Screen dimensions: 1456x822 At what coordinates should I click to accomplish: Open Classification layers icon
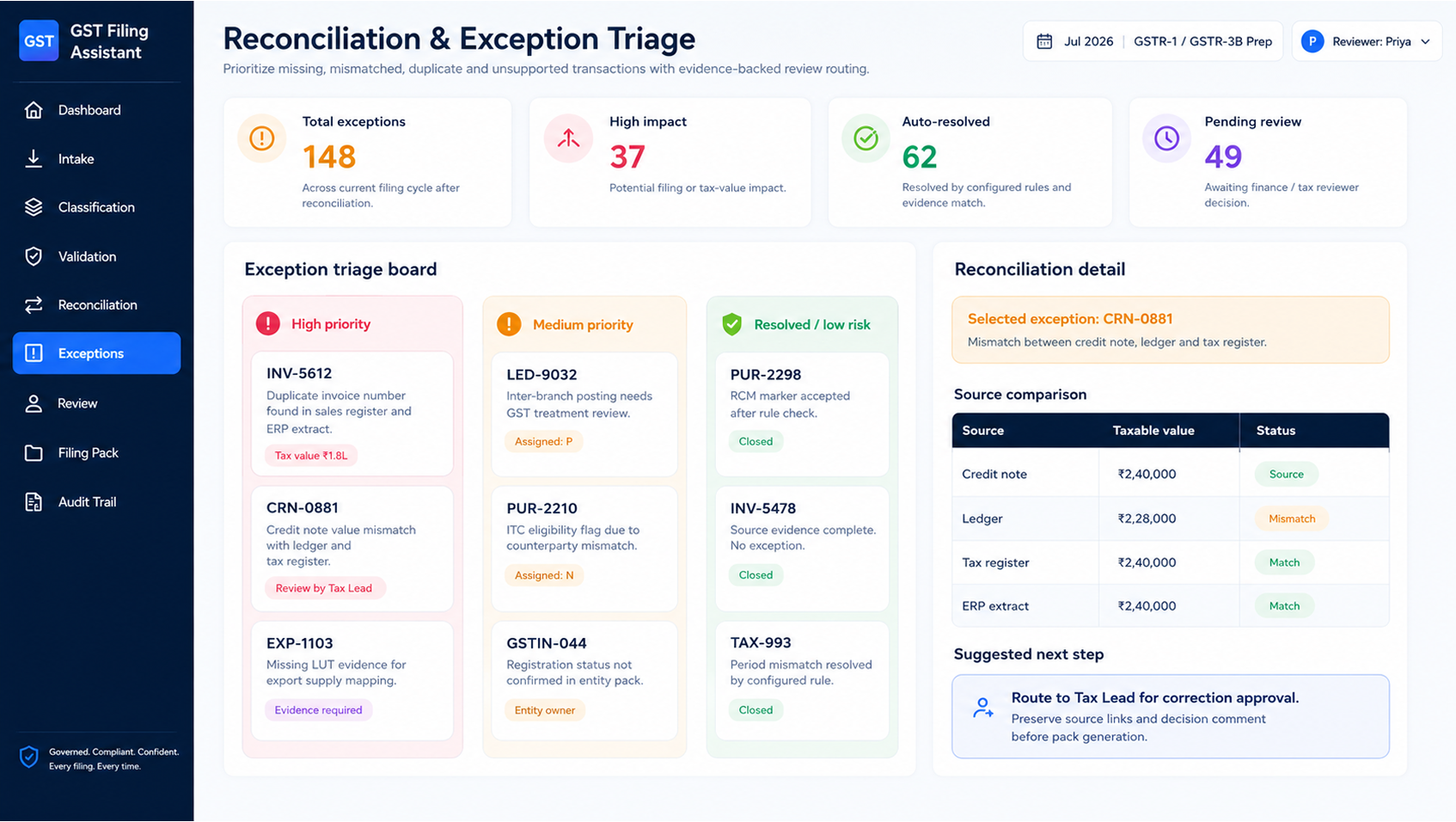(x=34, y=207)
